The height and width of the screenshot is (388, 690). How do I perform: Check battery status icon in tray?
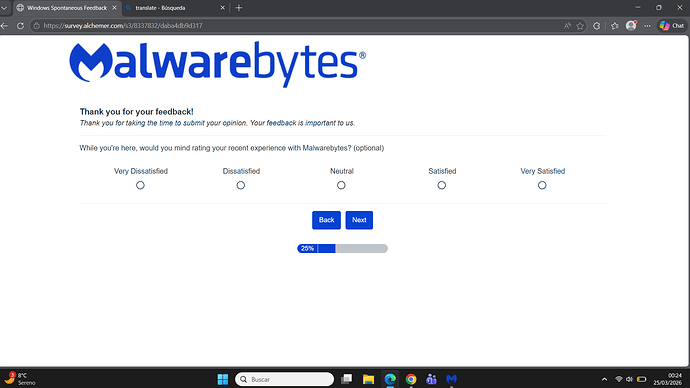(x=642, y=379)
